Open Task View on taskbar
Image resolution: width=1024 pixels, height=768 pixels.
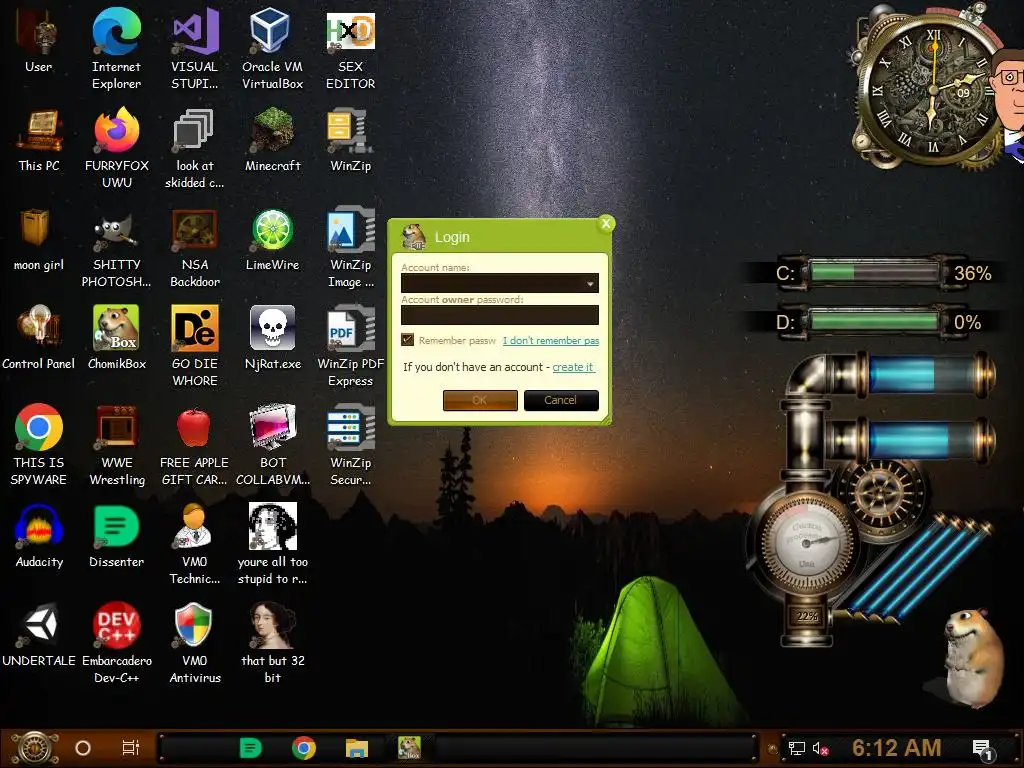pos(131,748)
